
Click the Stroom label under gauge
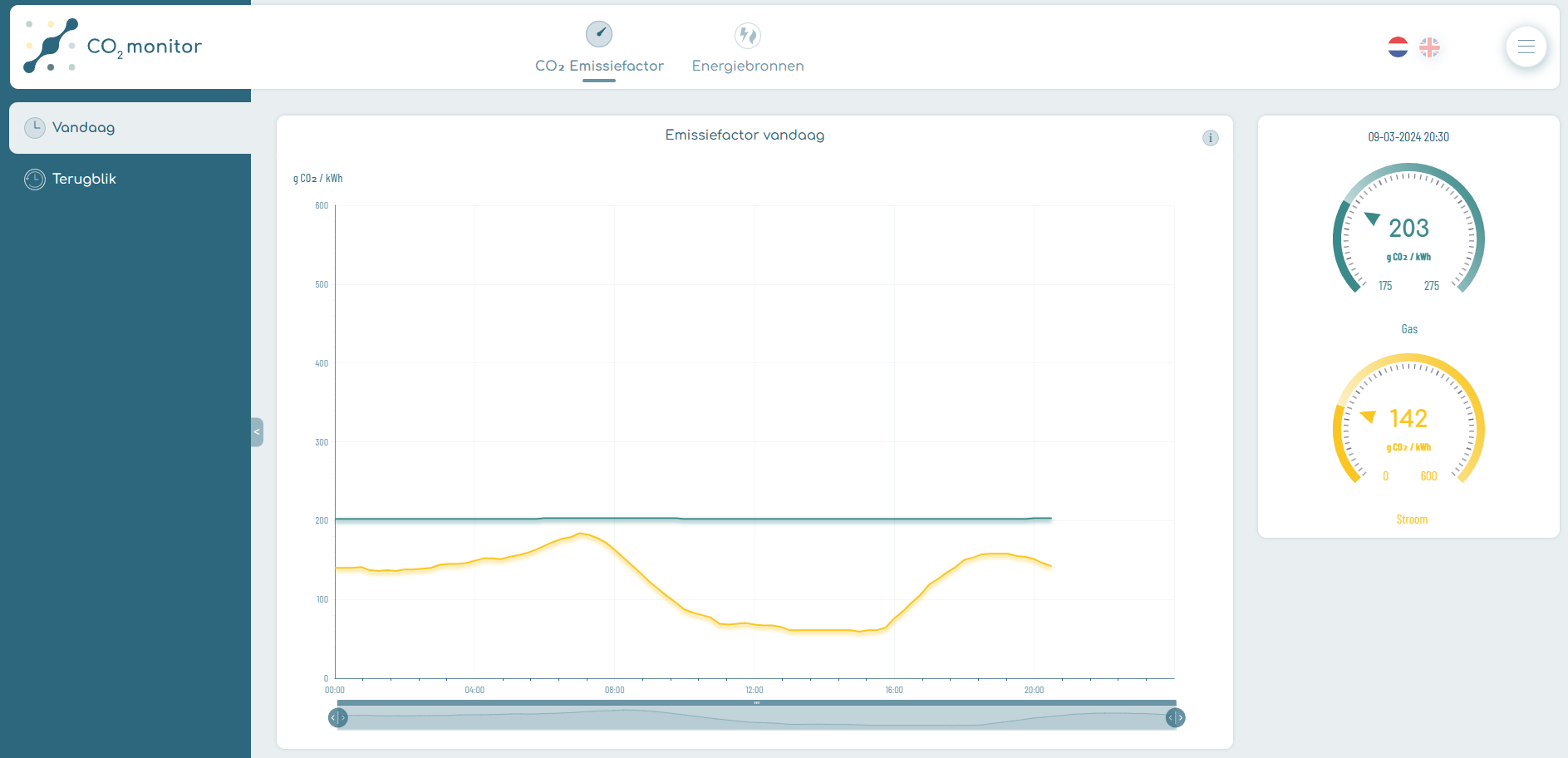point(1411,519)
